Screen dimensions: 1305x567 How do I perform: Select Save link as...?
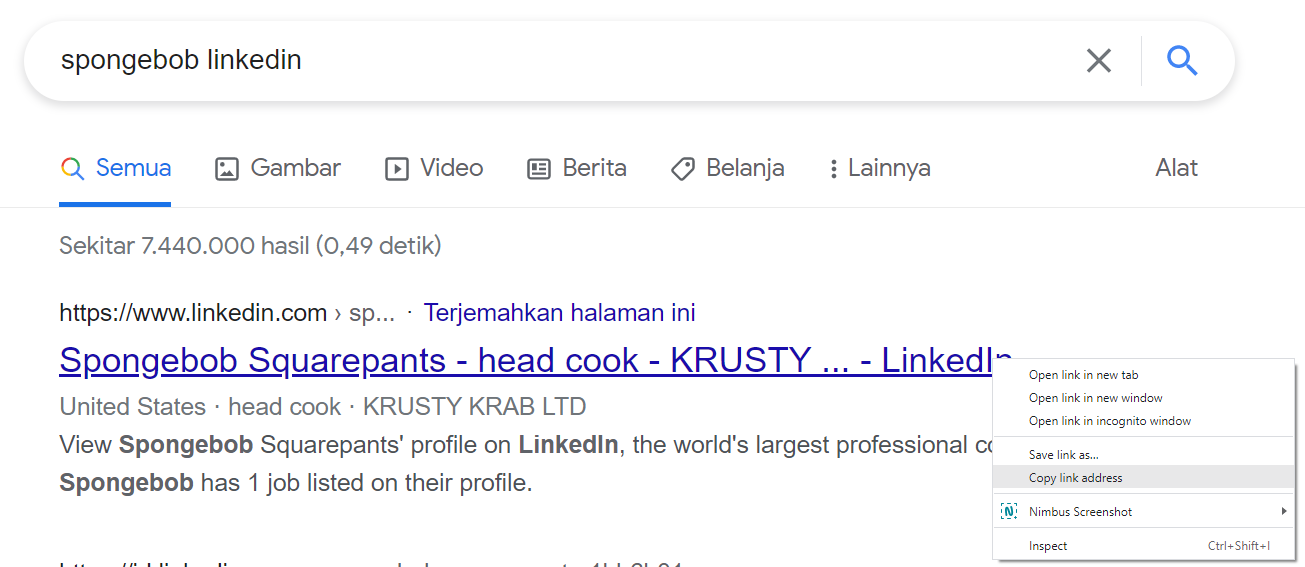(1143, 455)
